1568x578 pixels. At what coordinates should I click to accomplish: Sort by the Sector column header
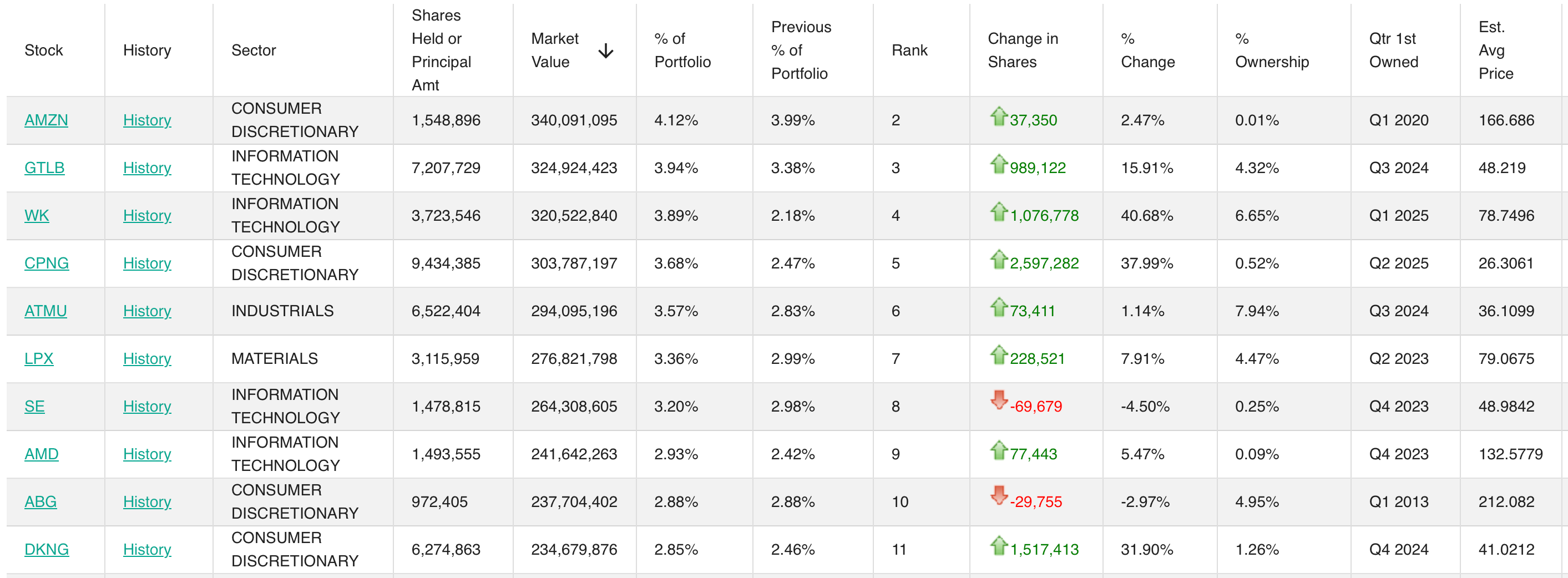point(253,50)
